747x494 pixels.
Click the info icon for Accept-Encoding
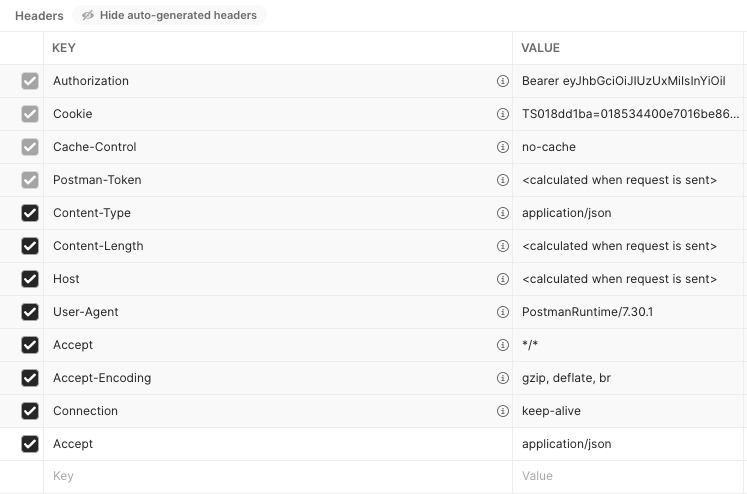(503, 378)
